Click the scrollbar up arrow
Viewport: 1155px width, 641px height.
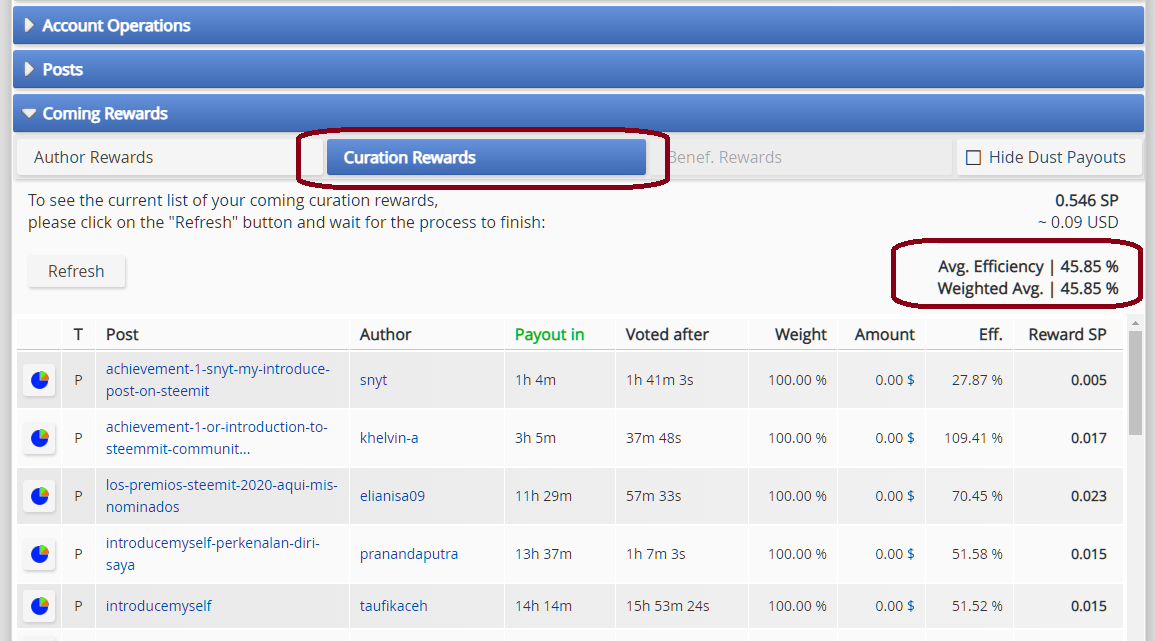[1135, 323]
